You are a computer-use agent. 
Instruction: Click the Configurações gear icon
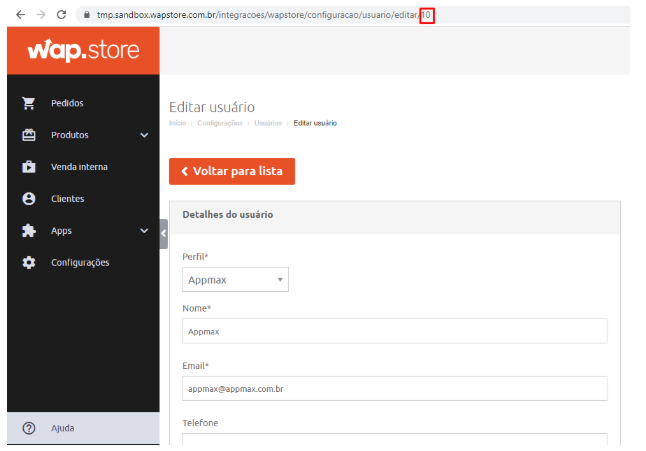(29, 263)
